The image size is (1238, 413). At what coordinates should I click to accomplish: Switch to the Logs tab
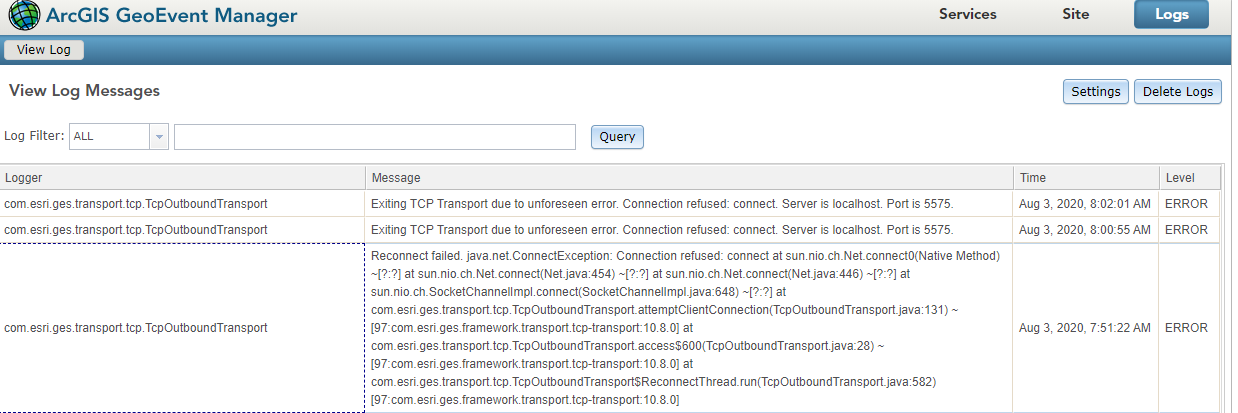click(x=1171, y=15)
